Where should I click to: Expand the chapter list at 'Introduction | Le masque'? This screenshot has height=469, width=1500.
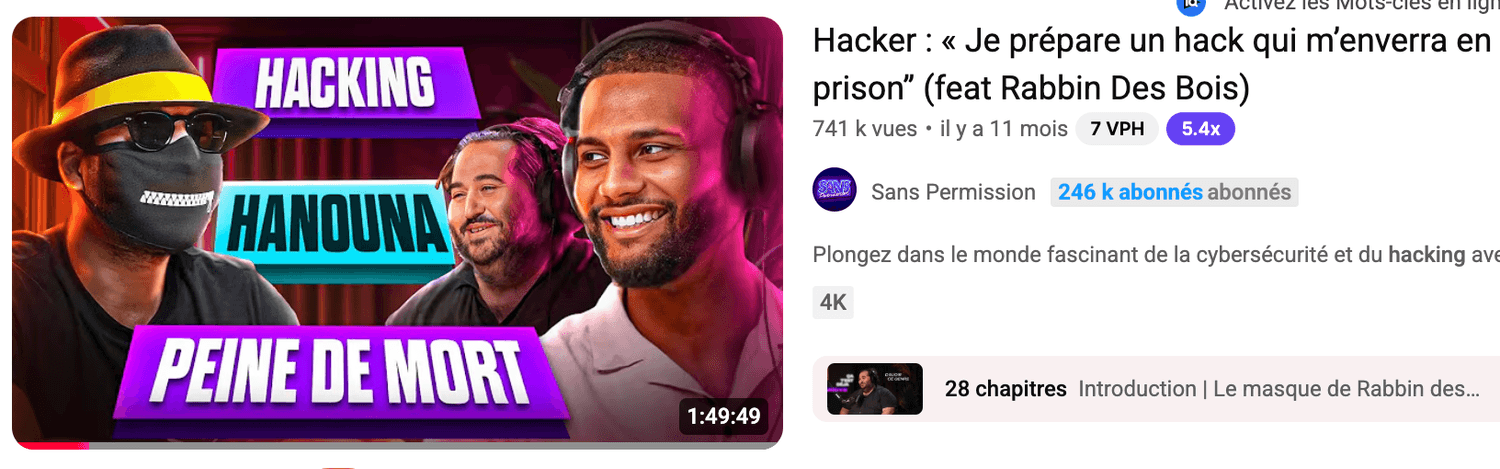(x=1279, y=389)
